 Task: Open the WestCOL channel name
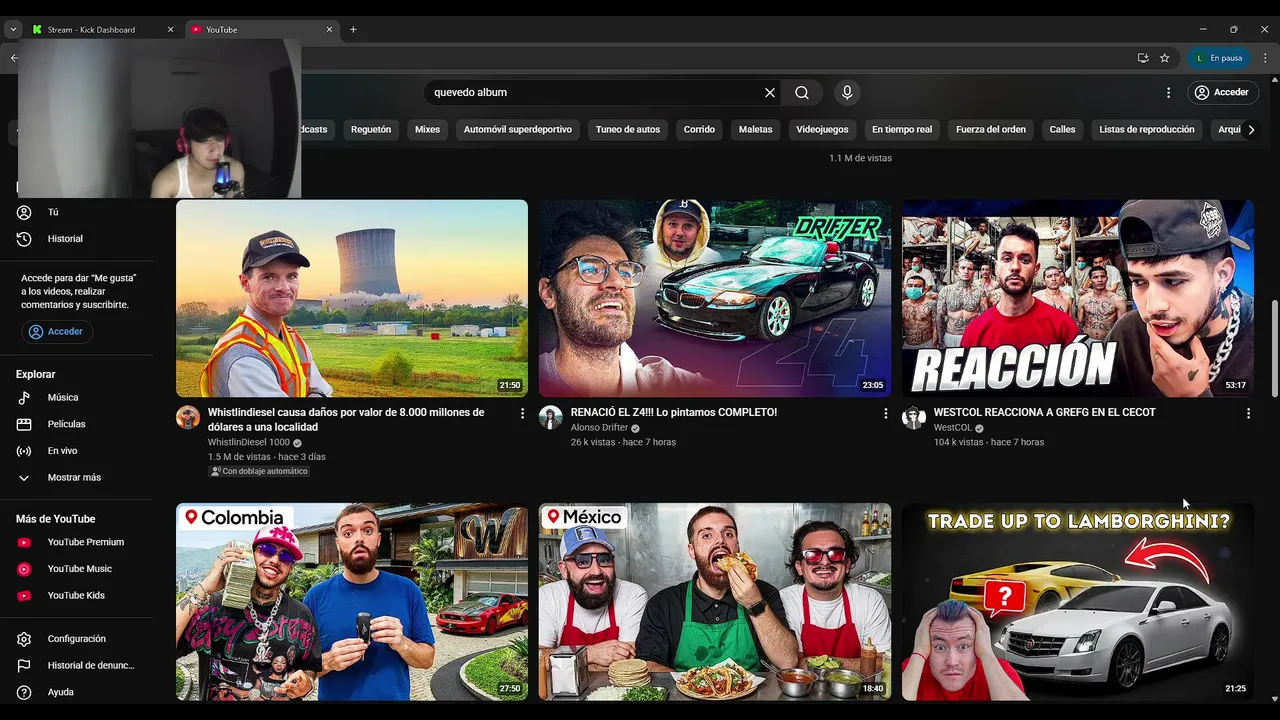[x=953, y=428]
